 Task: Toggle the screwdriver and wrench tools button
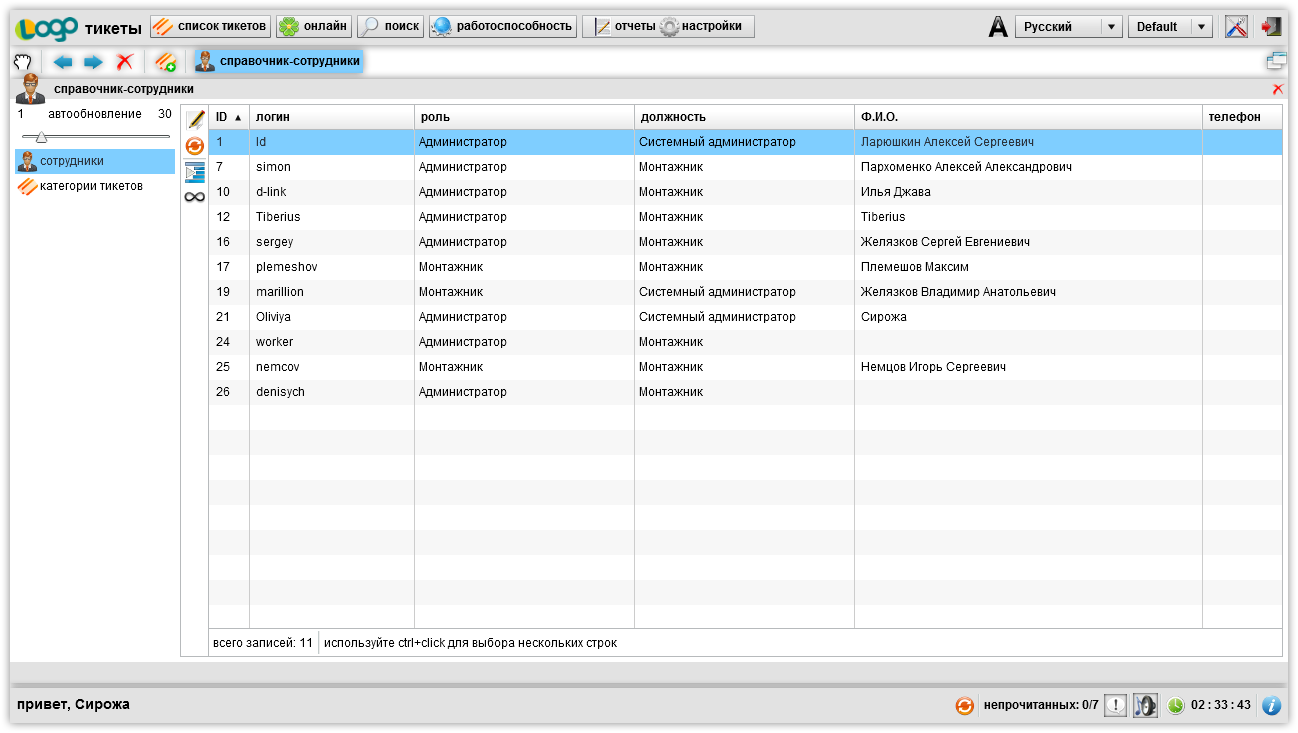pyautogui.click(x=1236, y=27)
